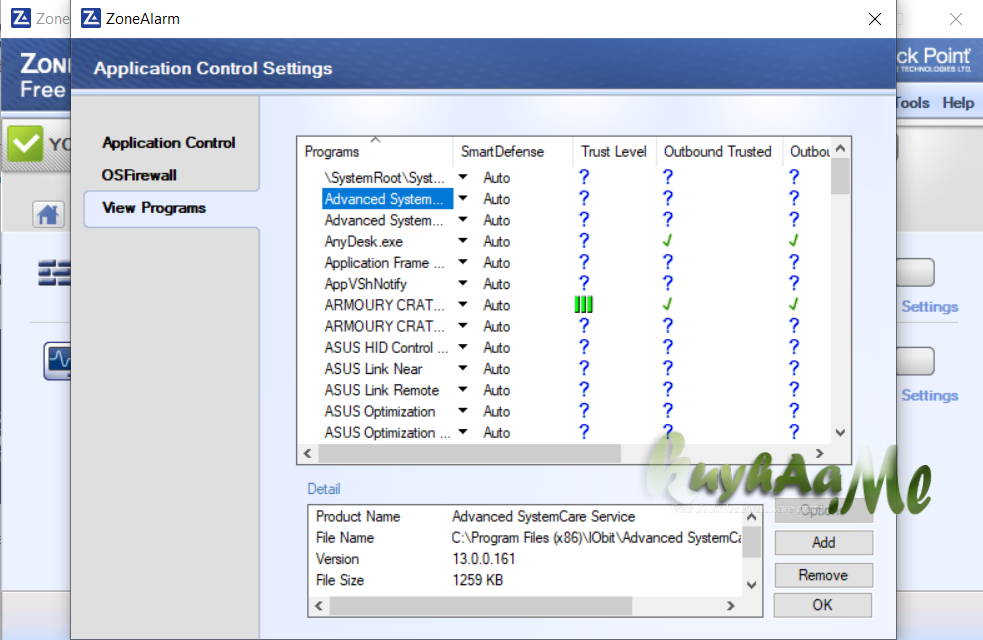Click programs list horizontal scrollbar thumb

pyautogui.click(x=470, y=453)
